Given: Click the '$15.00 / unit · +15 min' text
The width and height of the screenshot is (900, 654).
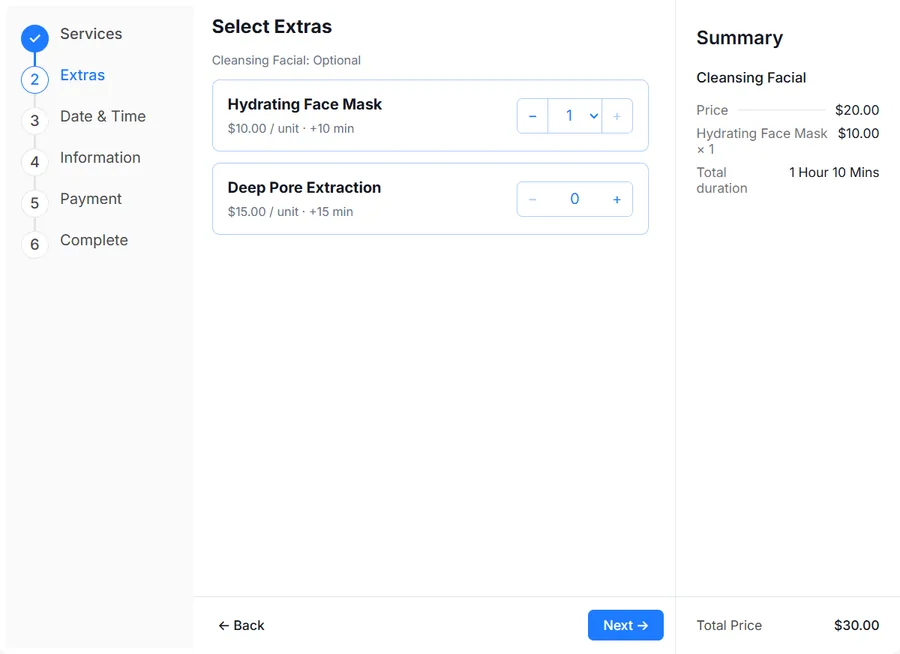Looking at the screenshot, I should (290, 212).
